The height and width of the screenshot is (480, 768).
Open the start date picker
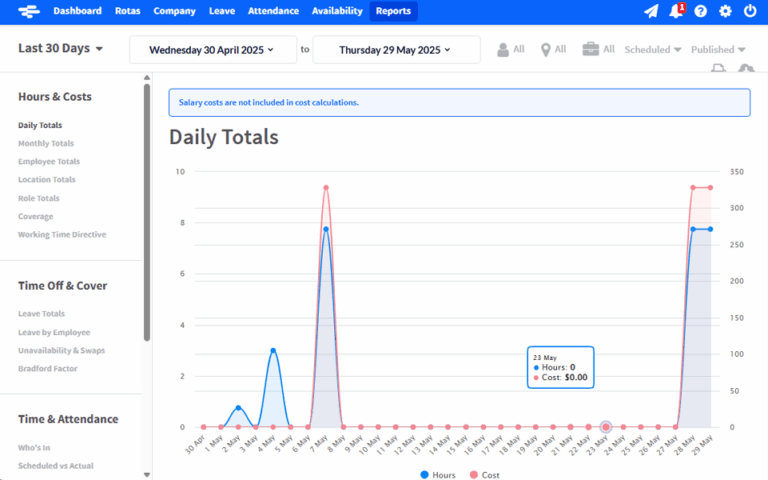(x=213, y=49)
